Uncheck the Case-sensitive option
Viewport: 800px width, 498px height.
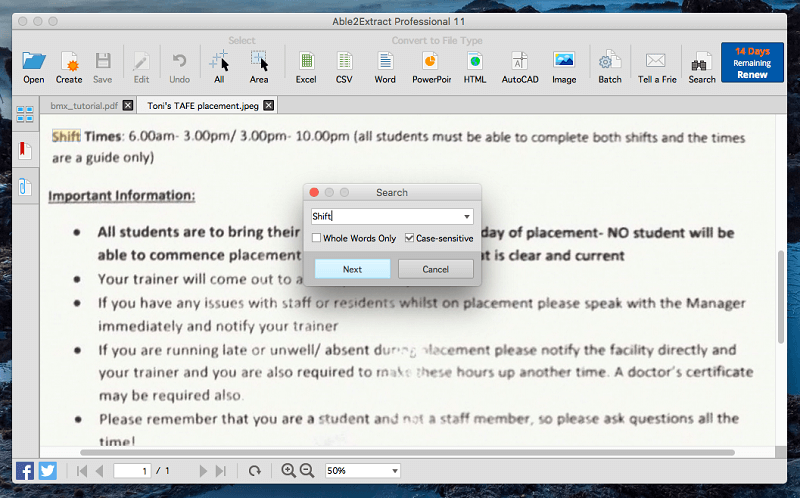[x=409, y=238]
